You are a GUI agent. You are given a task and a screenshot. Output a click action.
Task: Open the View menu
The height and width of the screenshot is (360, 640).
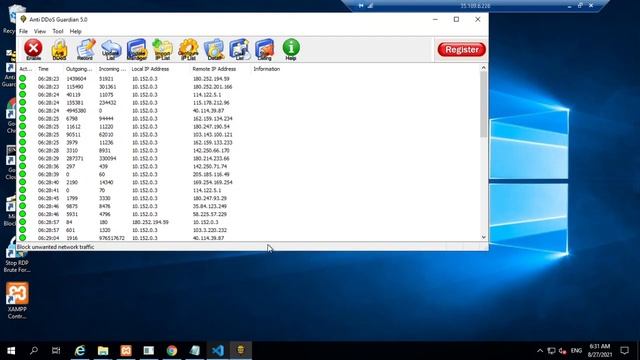[x=40, y=31]
